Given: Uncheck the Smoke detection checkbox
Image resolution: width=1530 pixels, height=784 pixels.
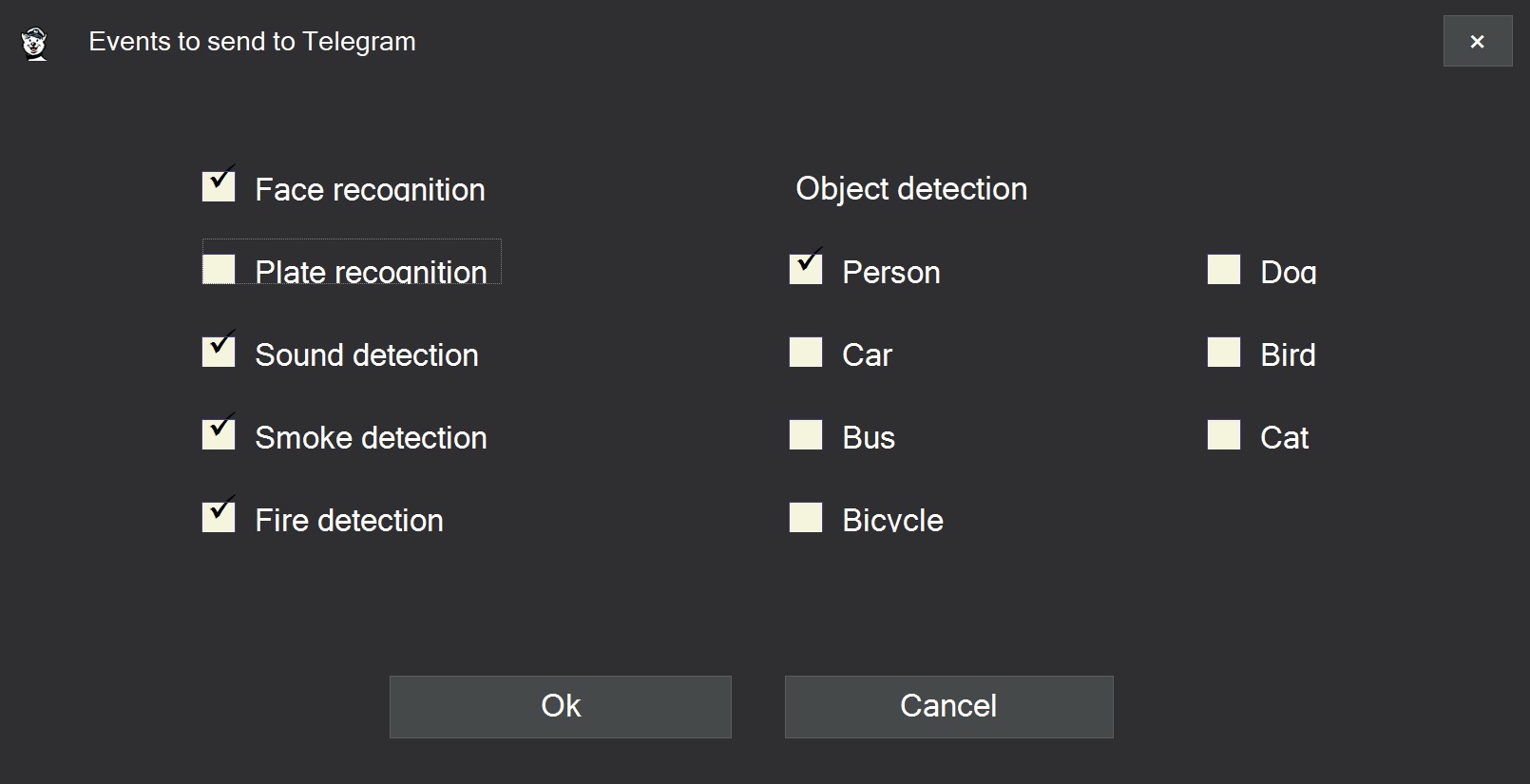Looking at the screenshot, I should tap(219, 434).
